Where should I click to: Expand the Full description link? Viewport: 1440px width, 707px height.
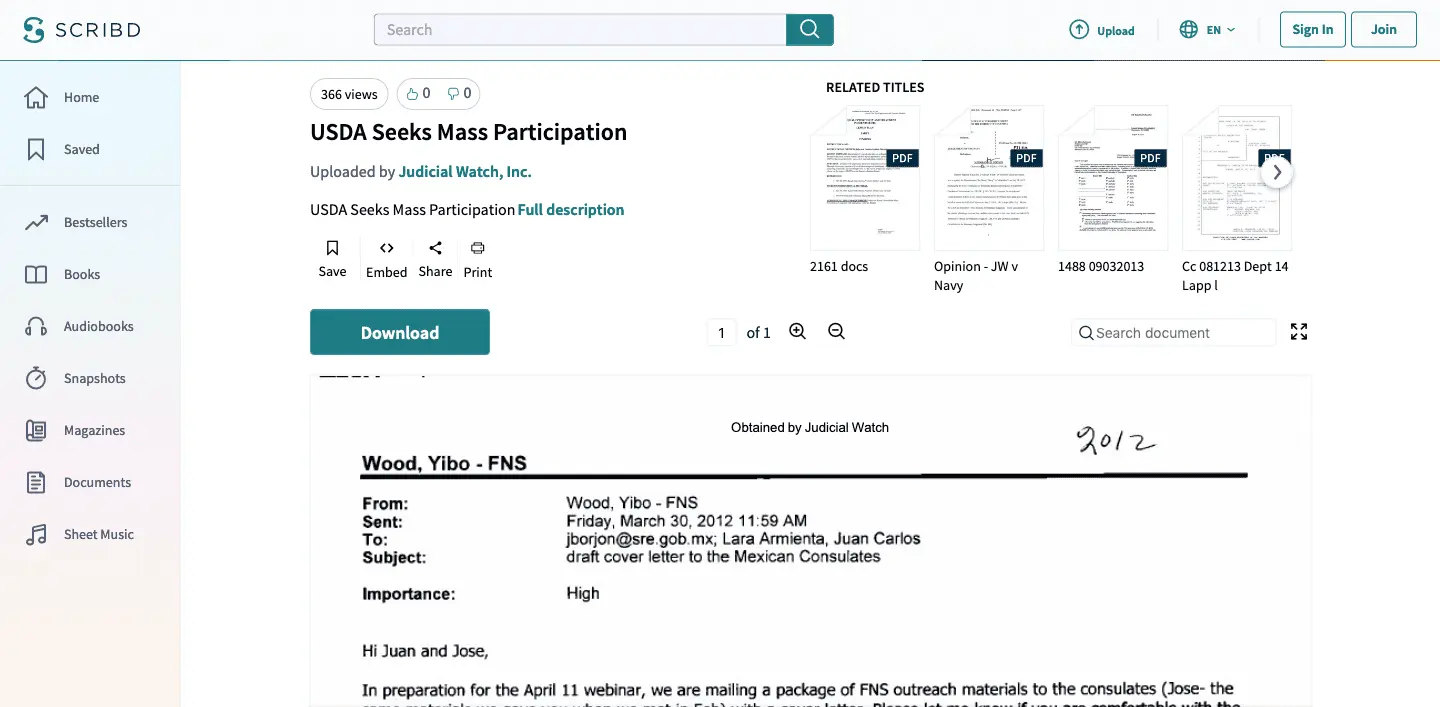coord(570,210)
